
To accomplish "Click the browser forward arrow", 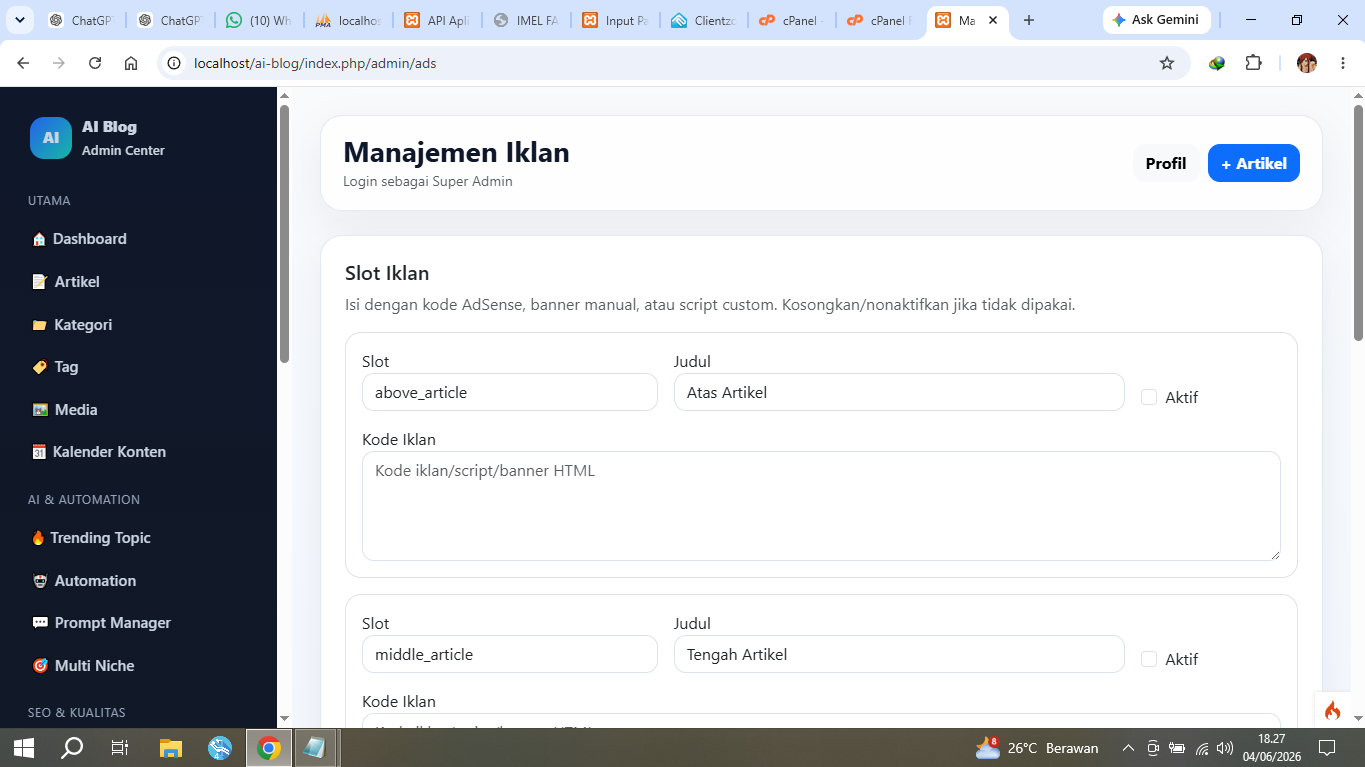I will click(59, 63).
